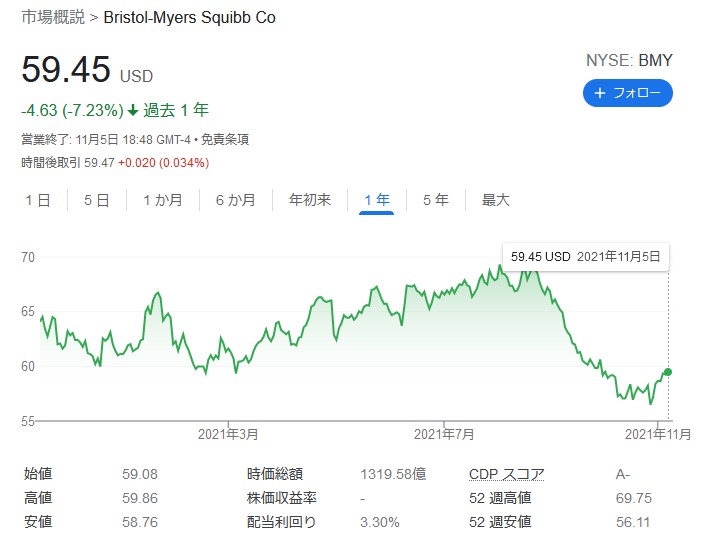Click the 配当利回り value 3.30%

[380, 522]
